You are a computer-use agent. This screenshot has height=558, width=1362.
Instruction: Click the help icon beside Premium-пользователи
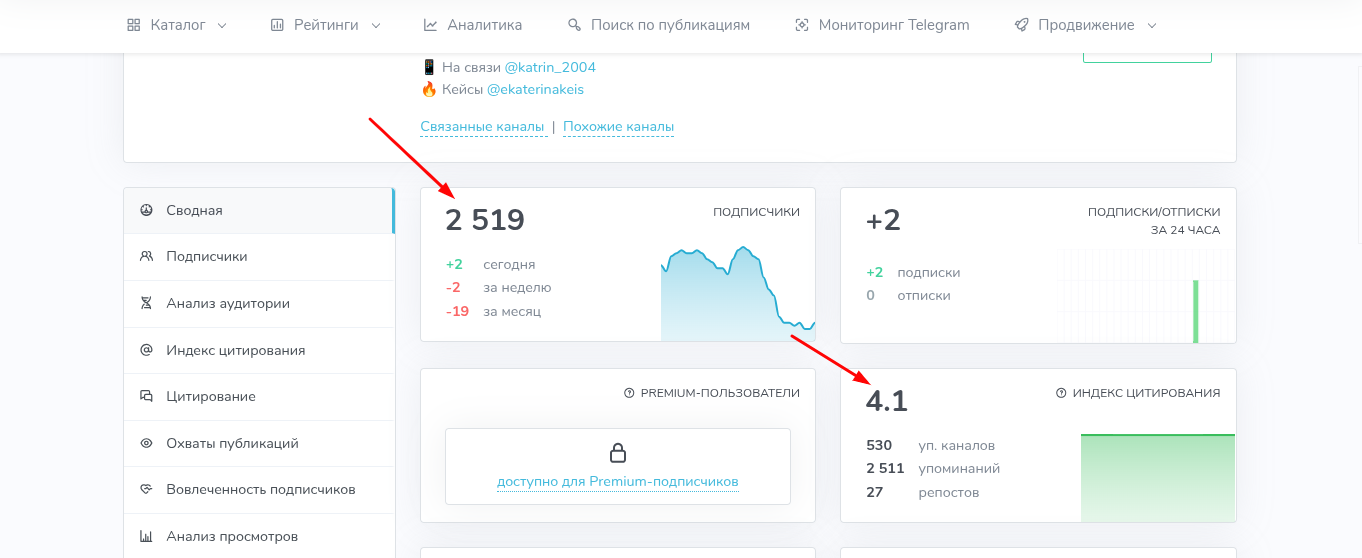(x=629, y=394)
